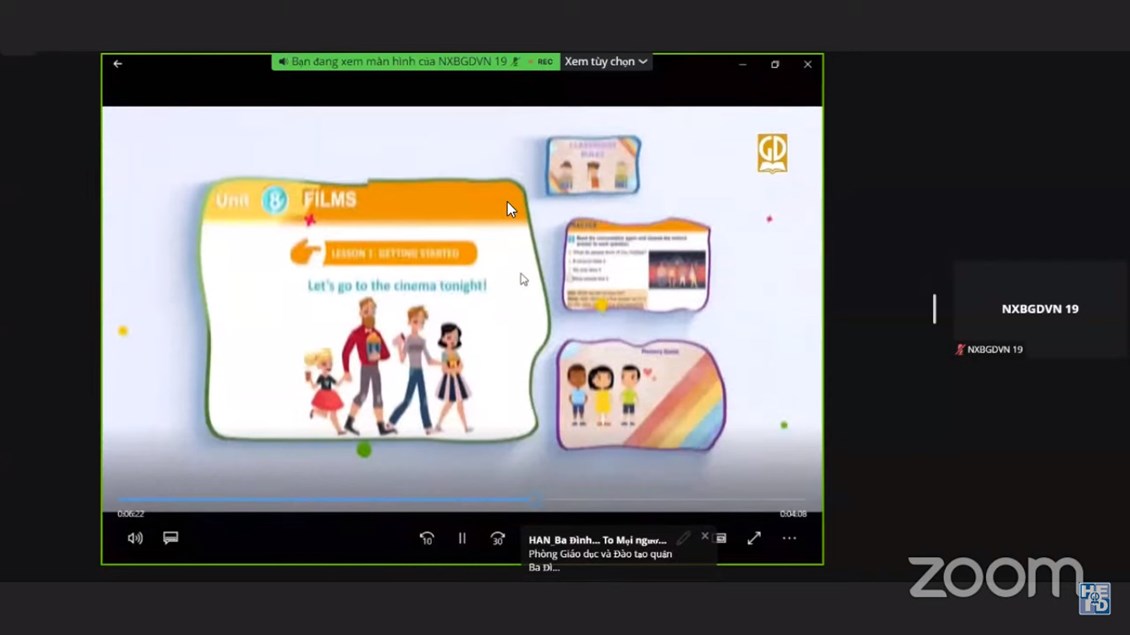Open the subtitles and captions menu
1130x635 pixels.
[x=171, y=538]
